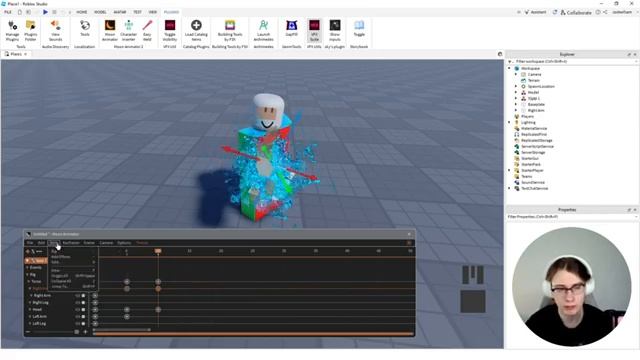Screen dimensions: 640x360
Task: Launch the Moon Animator plugin
Action: pos(110,30)
